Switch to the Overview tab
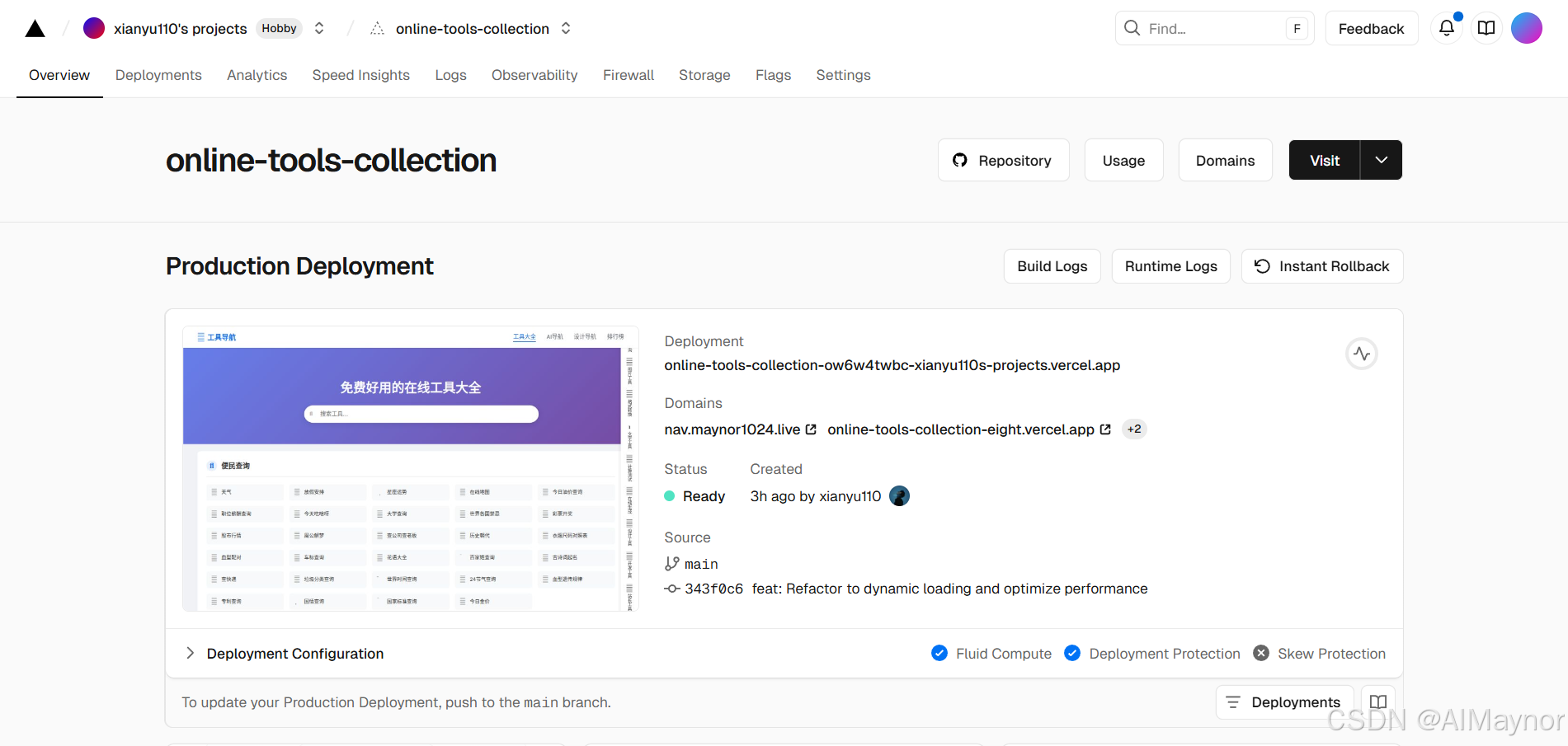1568x746 pixels. 59,75
